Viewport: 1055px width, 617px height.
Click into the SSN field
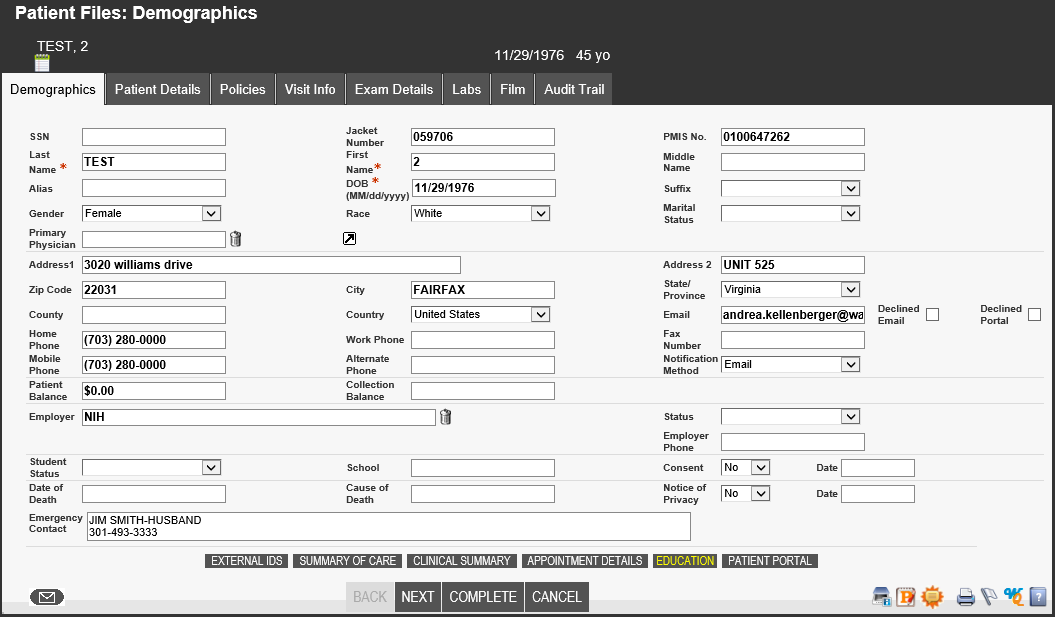pyautogui.click(x=154, y=137)
